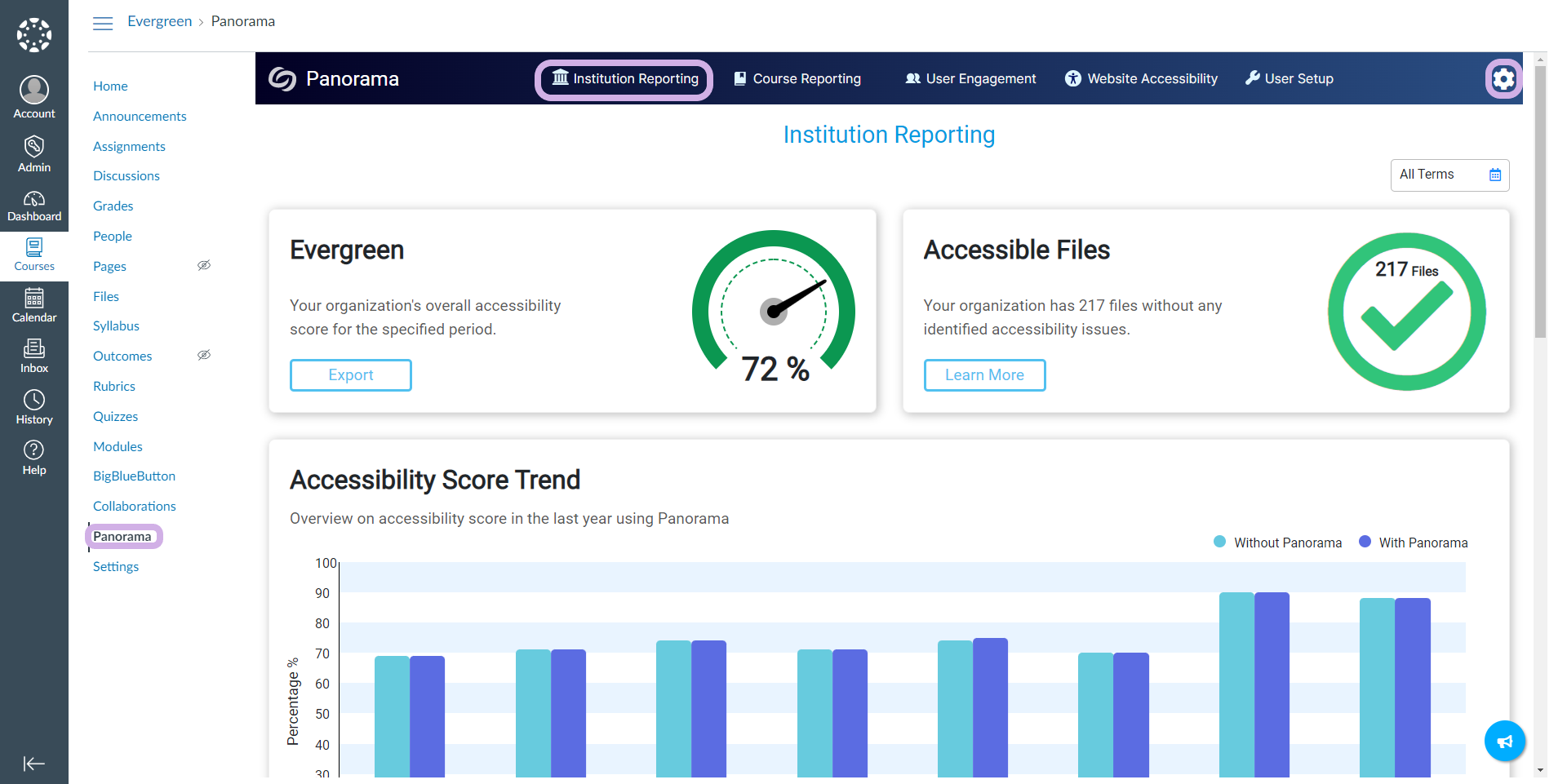Click the 'Accessibility Score Trend' heading
Screen dimensions: 1567x784
pos(435,480)
